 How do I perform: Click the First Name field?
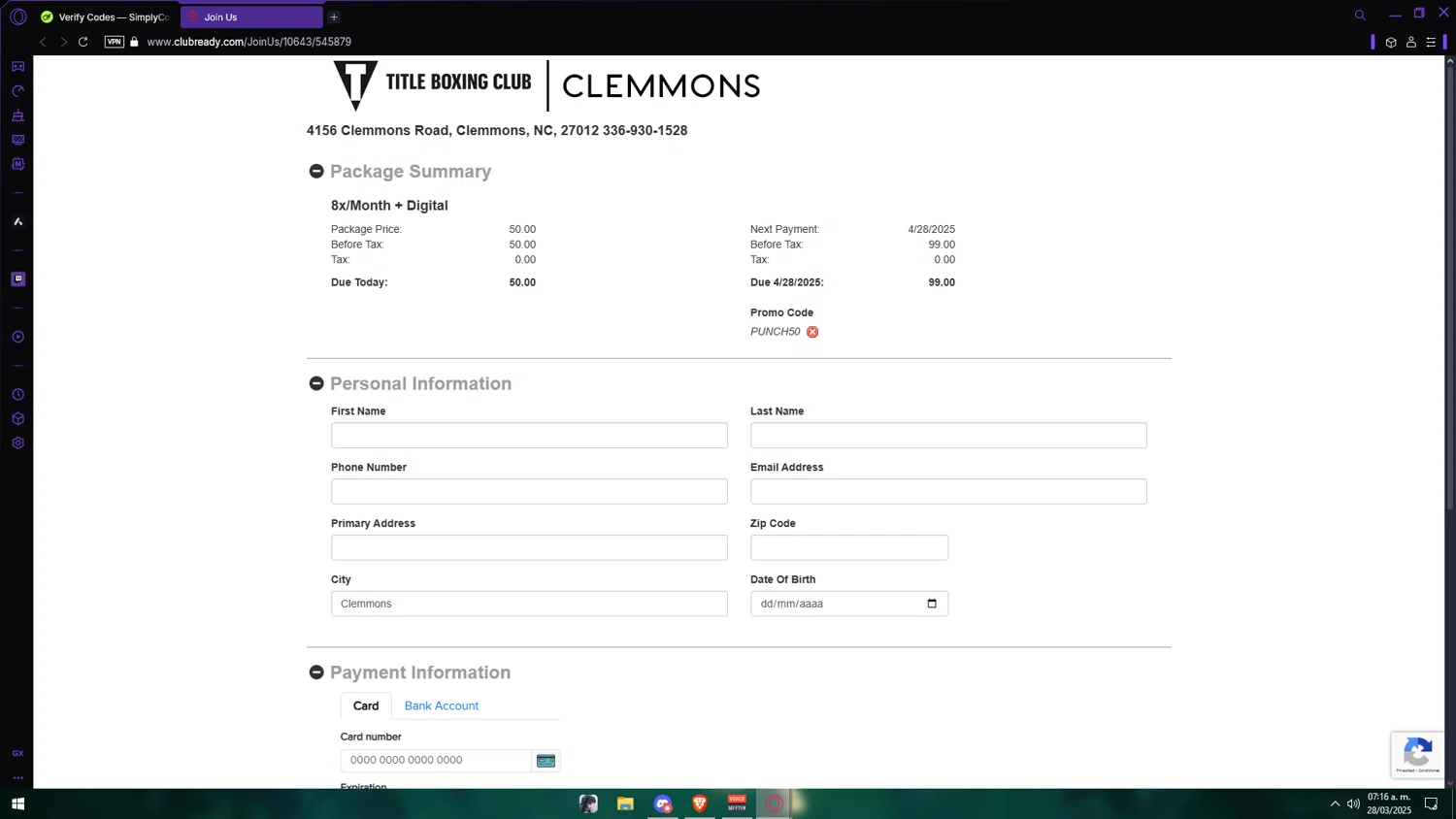click(x=529, y=435)
